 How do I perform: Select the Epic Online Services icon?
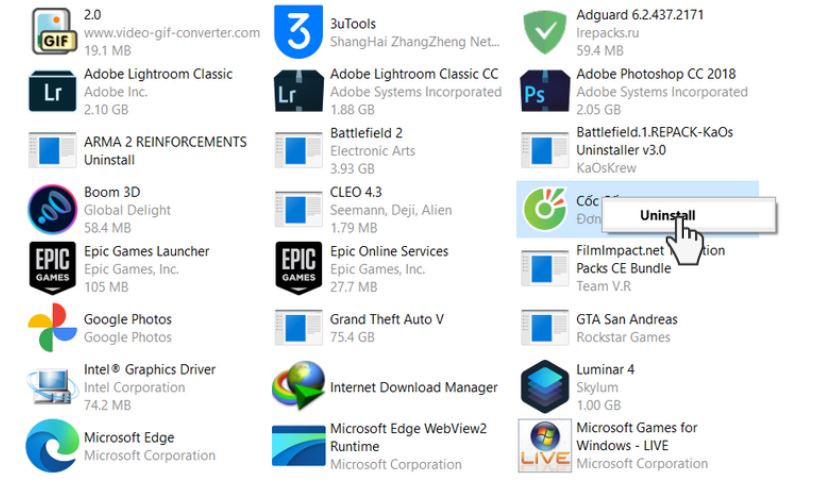(x=299, y=269)
